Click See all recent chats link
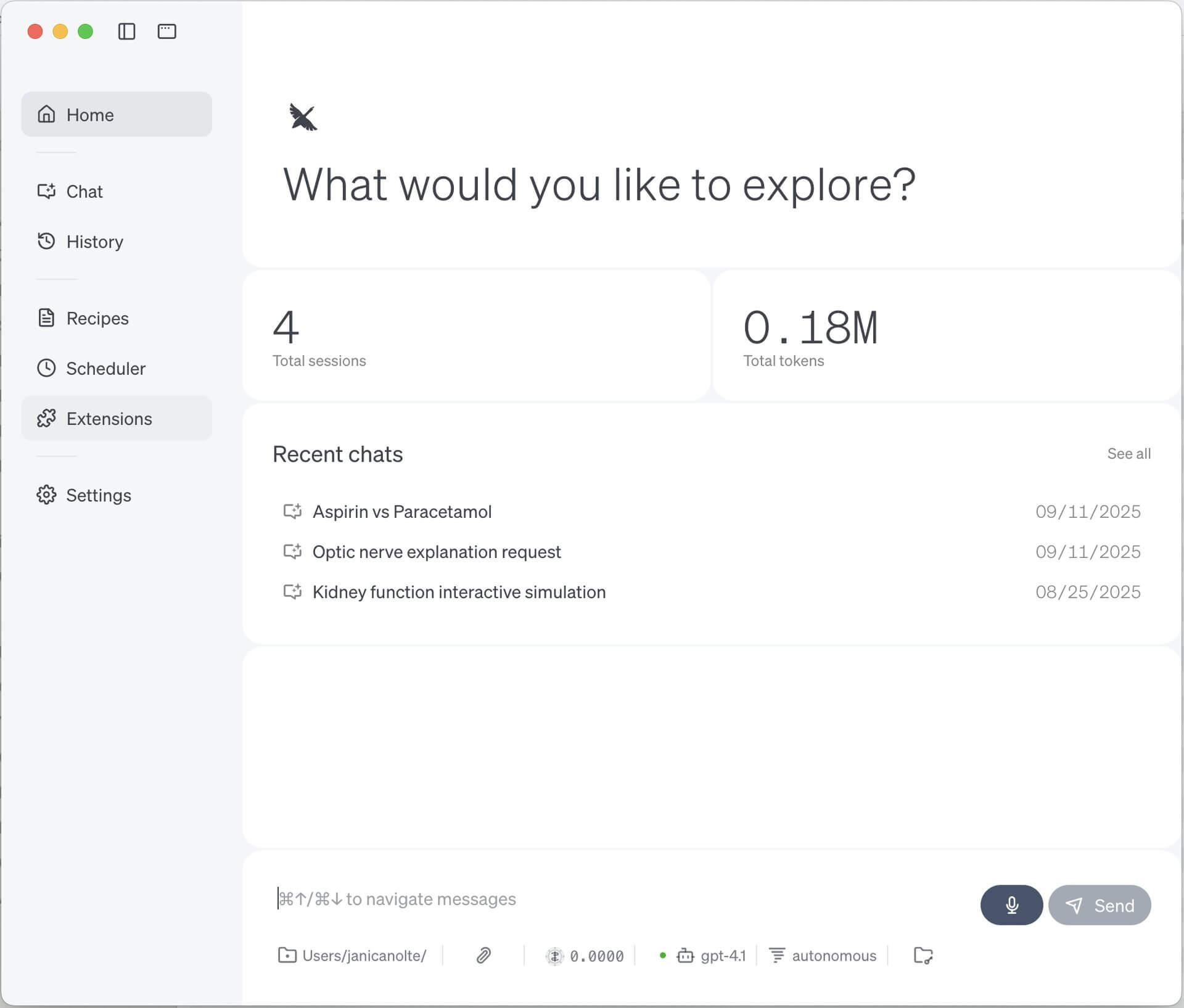Screen dimensions: 1184x1008 [1128, 454]
